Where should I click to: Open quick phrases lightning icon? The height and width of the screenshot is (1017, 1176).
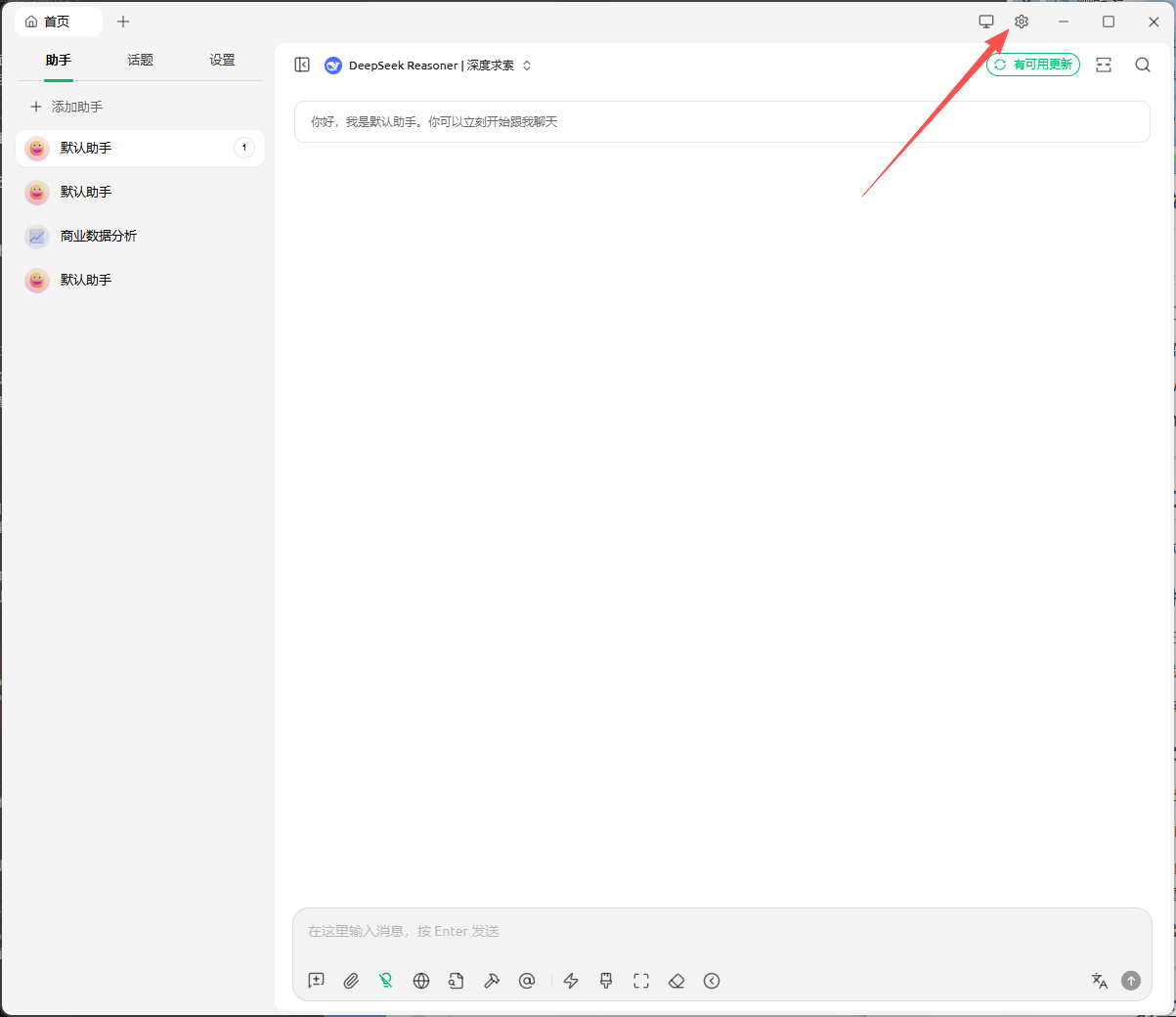[x=571, y=981]
